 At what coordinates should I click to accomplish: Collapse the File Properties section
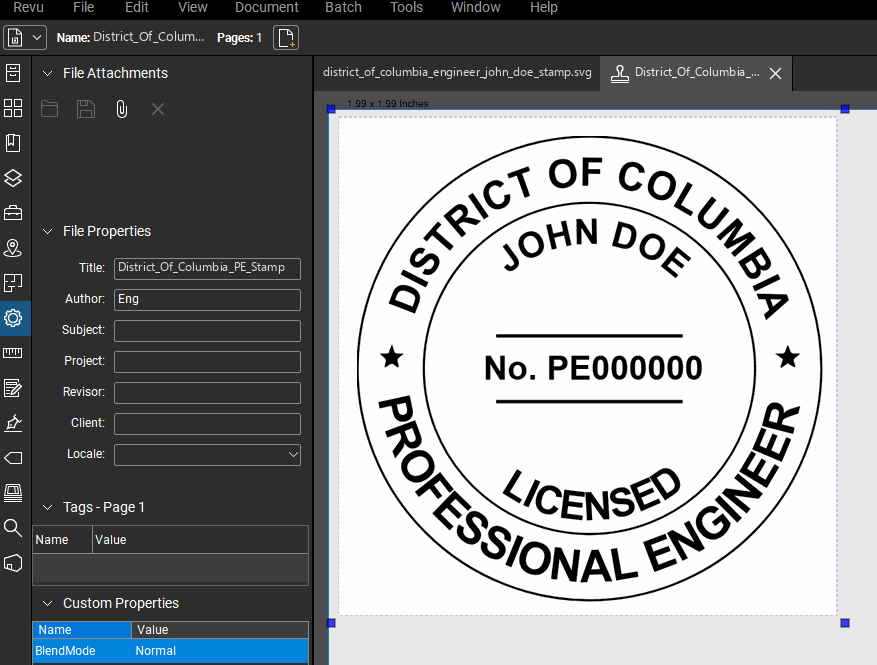(x=48, y=231)
